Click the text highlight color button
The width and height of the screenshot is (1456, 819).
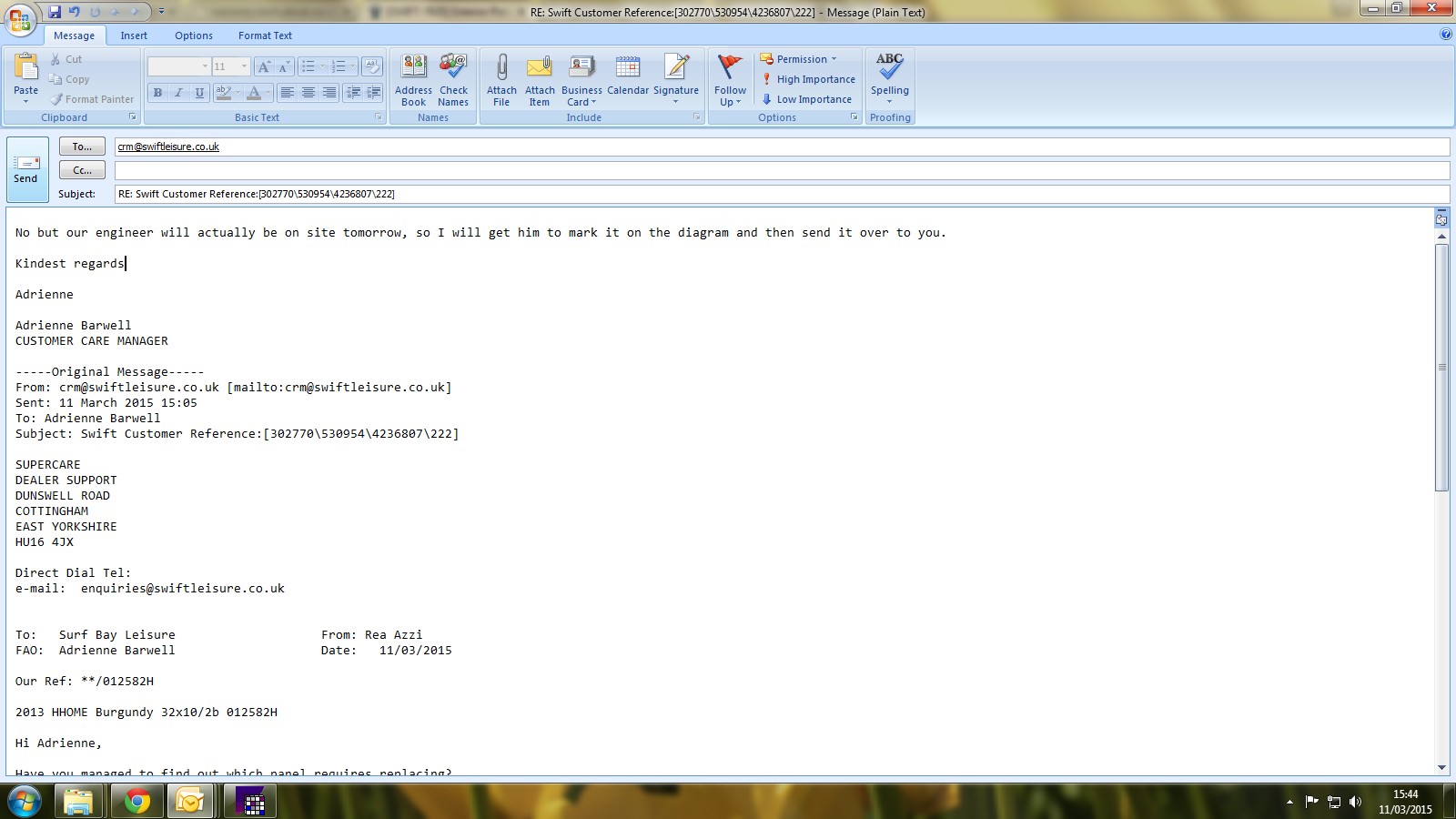224,92
